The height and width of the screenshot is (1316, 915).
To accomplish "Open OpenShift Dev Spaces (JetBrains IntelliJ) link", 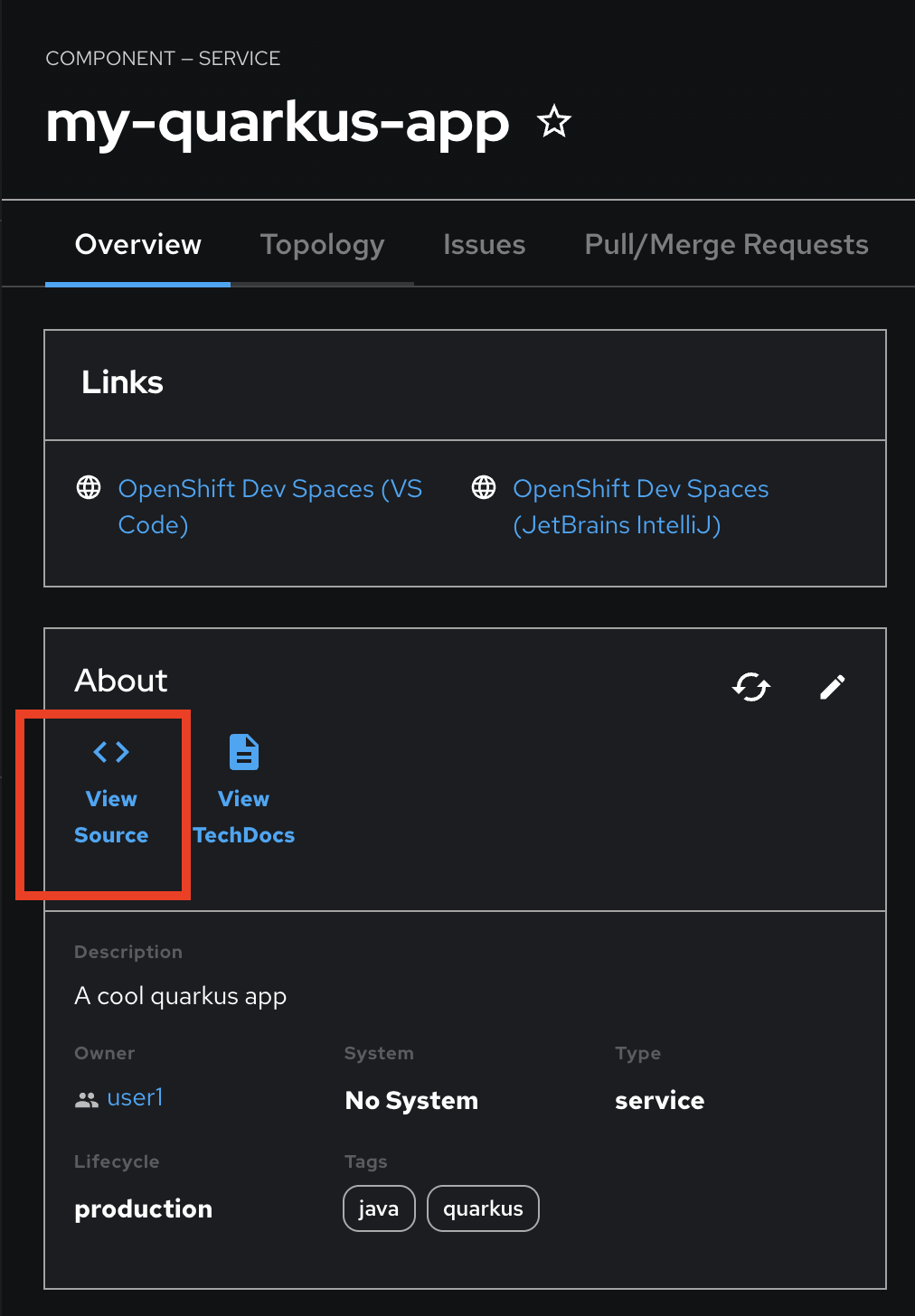I will click(x=640, y=506).
